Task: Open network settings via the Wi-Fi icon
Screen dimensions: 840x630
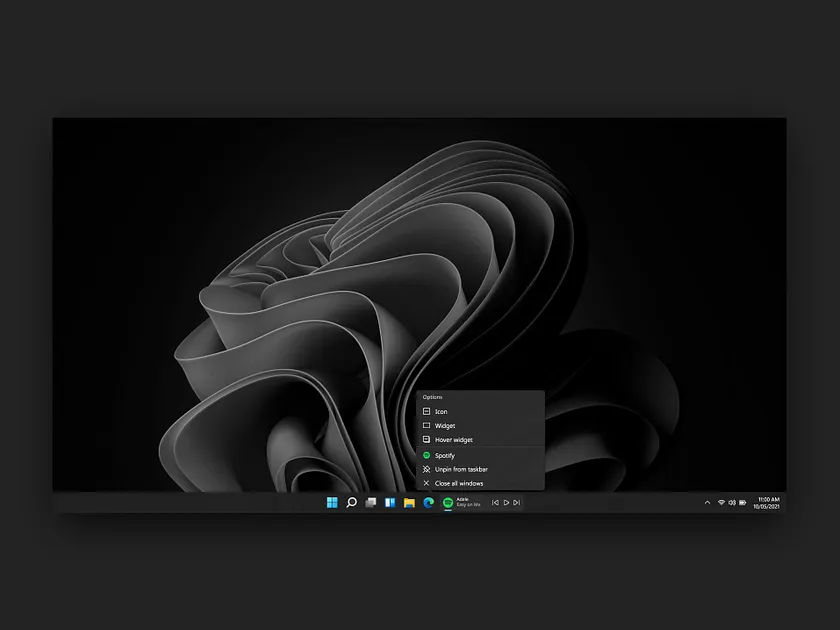Action: [x=722, y=503]
